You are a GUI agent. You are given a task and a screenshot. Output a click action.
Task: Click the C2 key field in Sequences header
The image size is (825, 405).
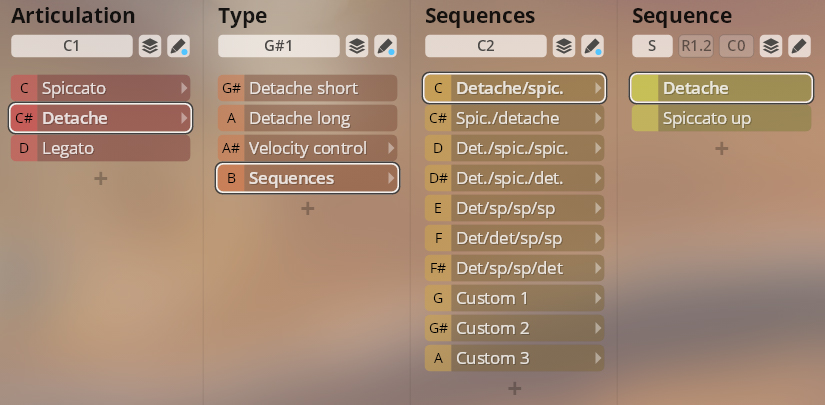[486, 46]
